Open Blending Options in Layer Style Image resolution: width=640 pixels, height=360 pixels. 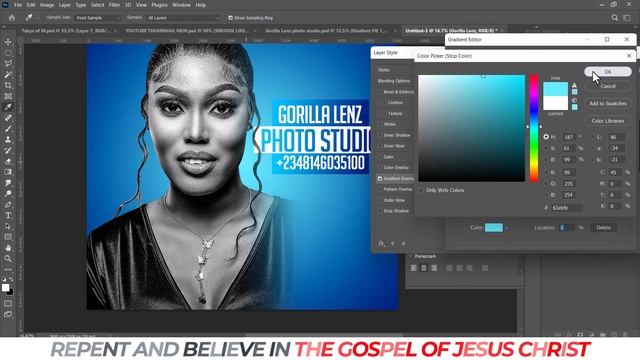tap(394, 81)
